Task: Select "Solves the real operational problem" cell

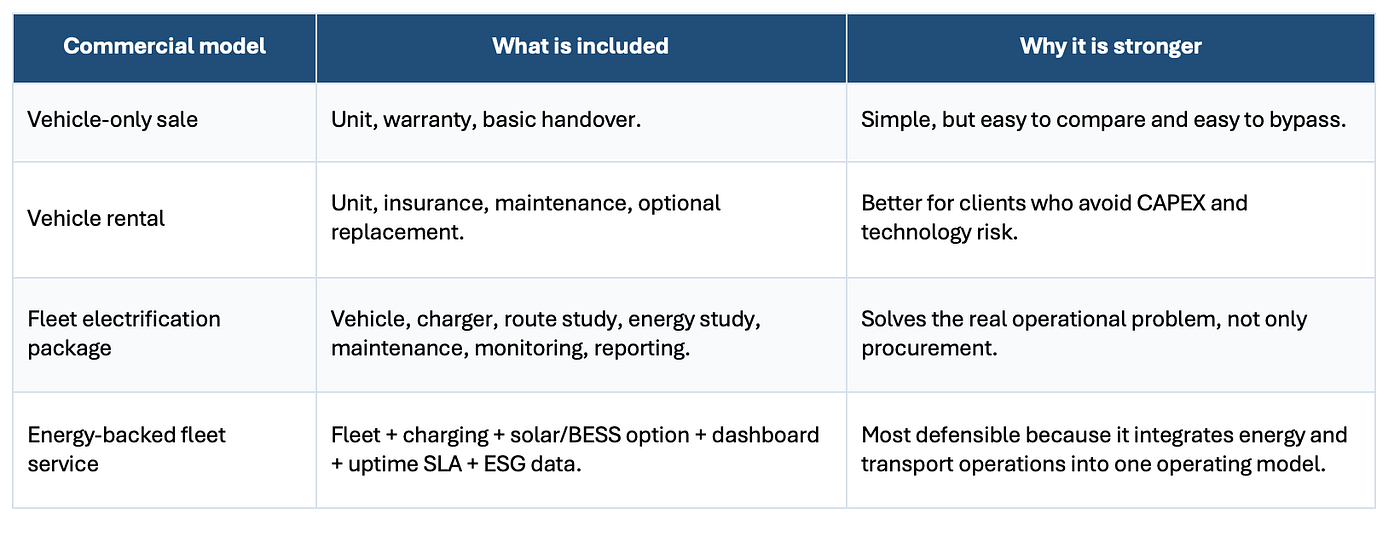Action: 1111,334
